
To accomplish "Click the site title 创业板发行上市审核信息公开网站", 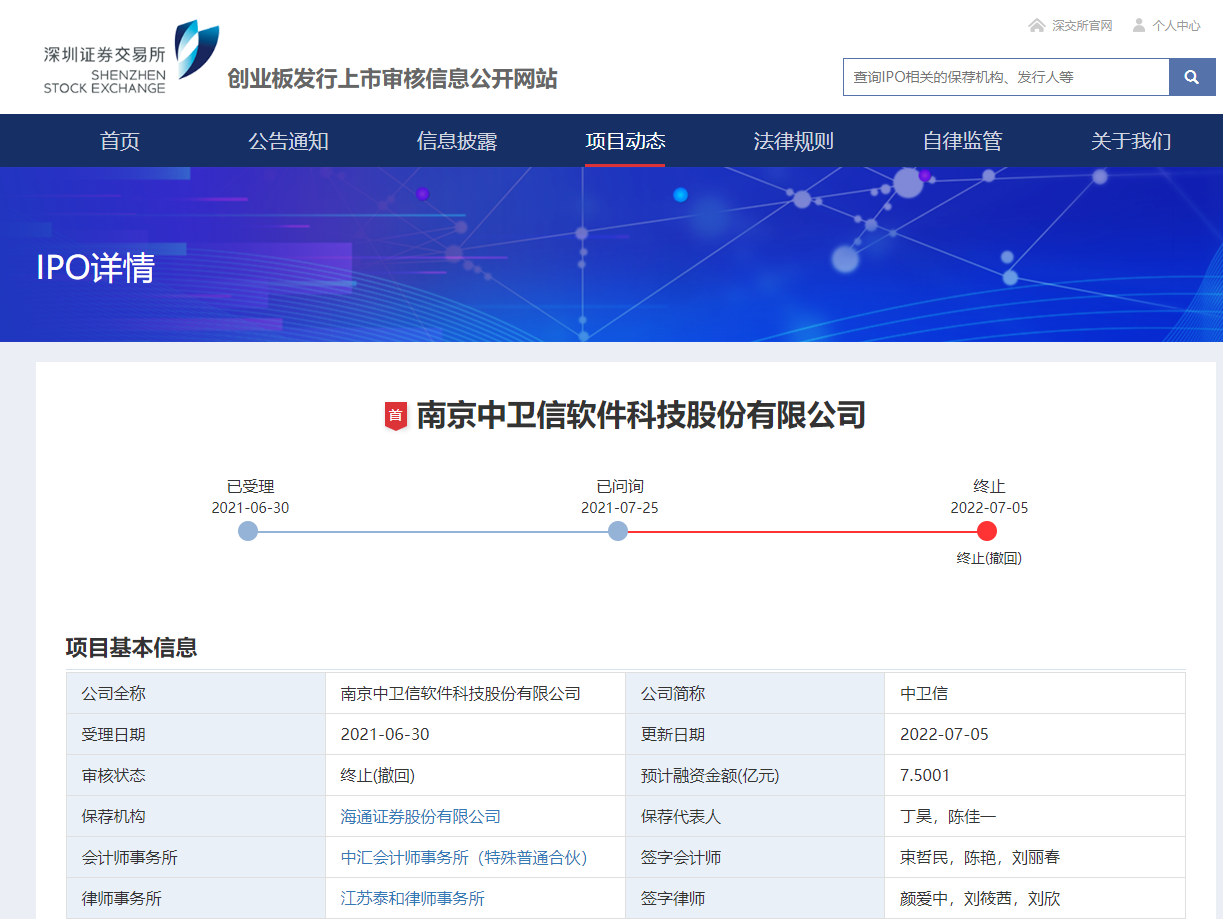I will tap(392, 79).
